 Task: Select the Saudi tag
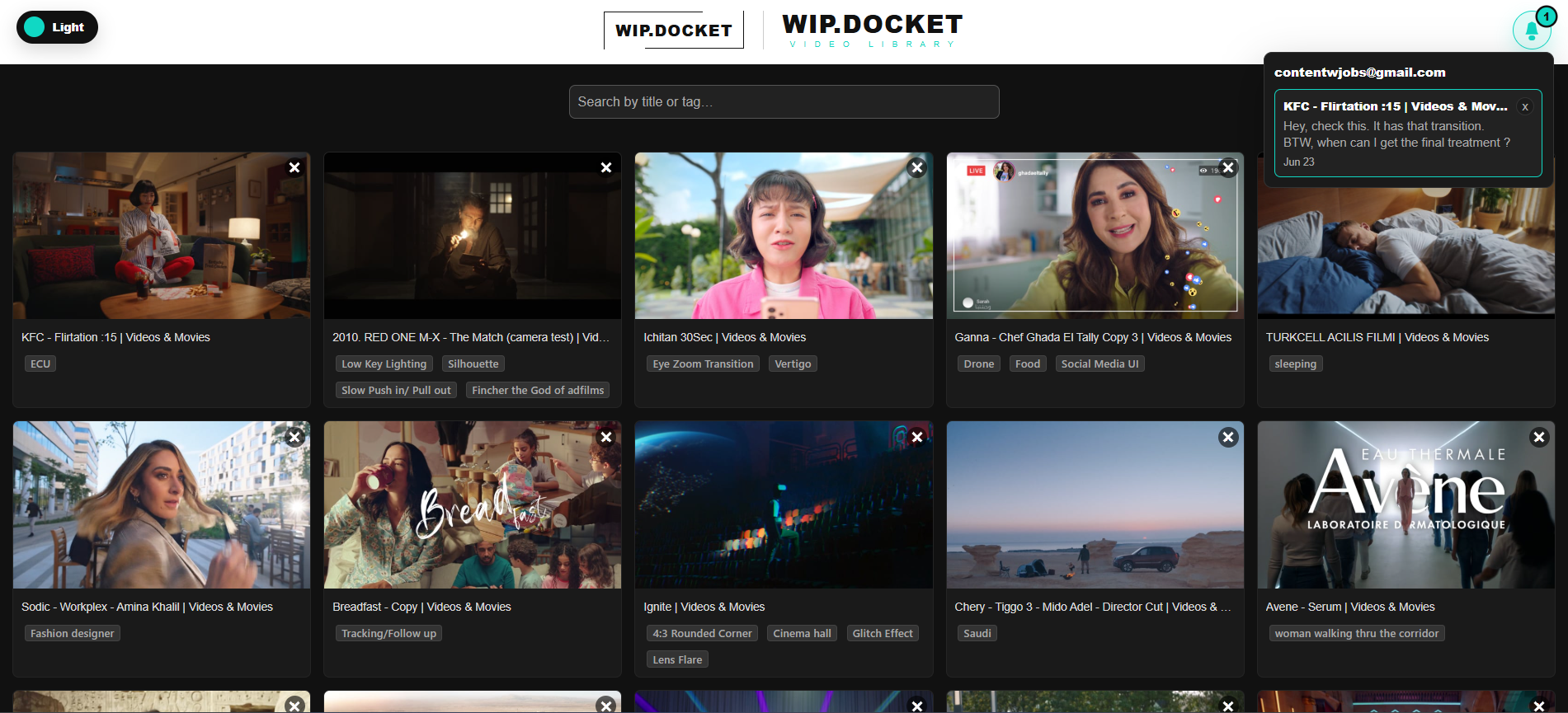pos(977,633)
